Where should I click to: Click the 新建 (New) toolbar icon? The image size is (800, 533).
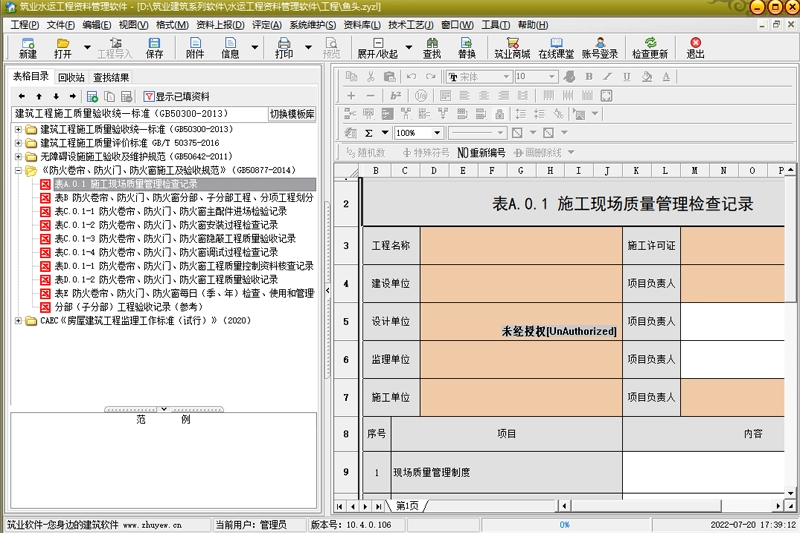coord(28,48)
